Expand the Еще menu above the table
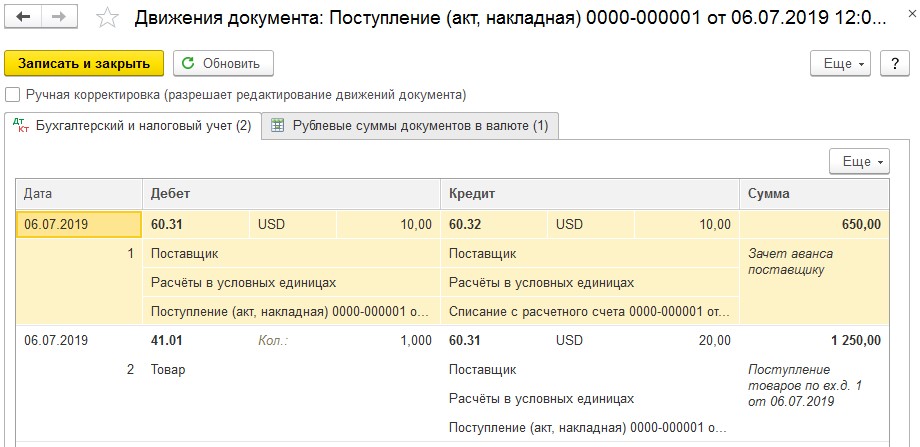Image resolution: width=920 pixels, height=447 pixels. [859, 161]
